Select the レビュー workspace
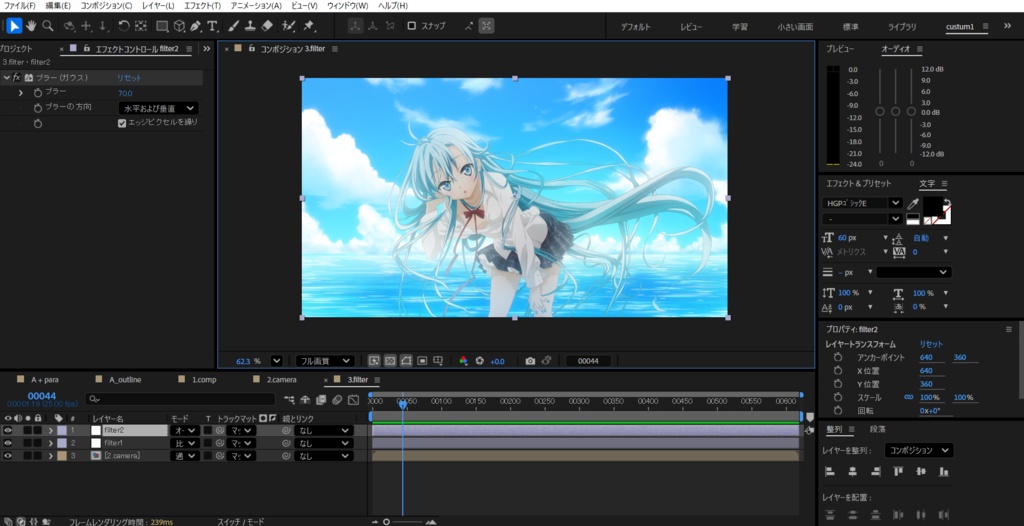The height and width of the screenshot is (526, 1024). [x=691, y=27]
